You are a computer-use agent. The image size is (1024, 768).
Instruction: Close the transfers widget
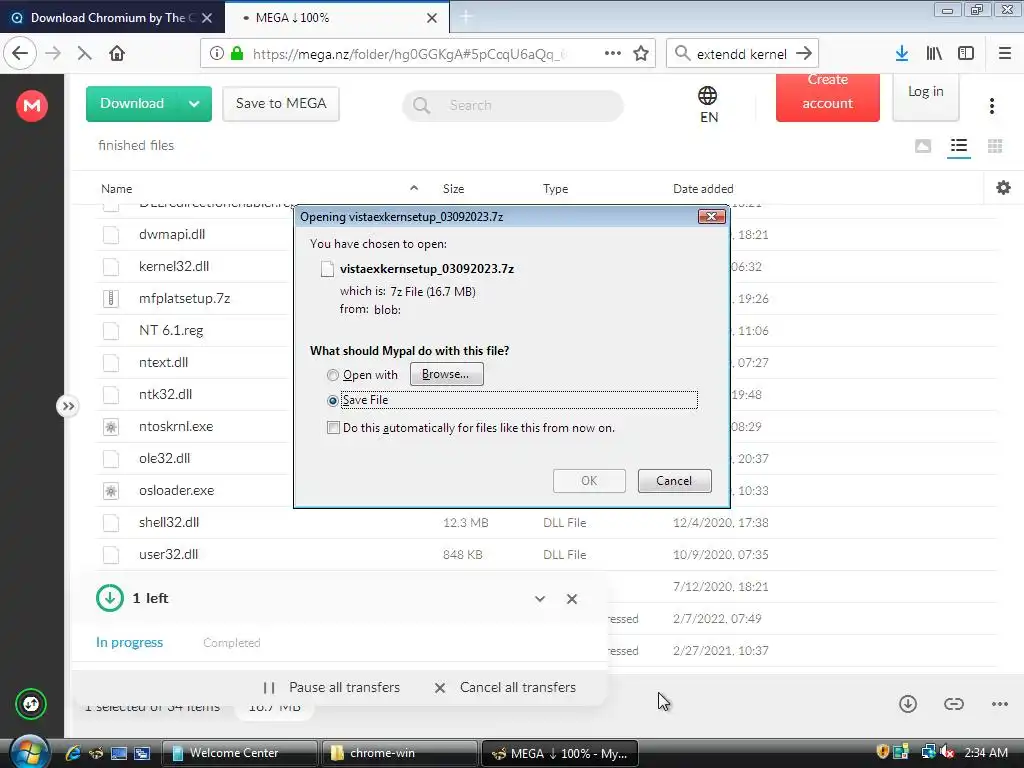point(572,599)
